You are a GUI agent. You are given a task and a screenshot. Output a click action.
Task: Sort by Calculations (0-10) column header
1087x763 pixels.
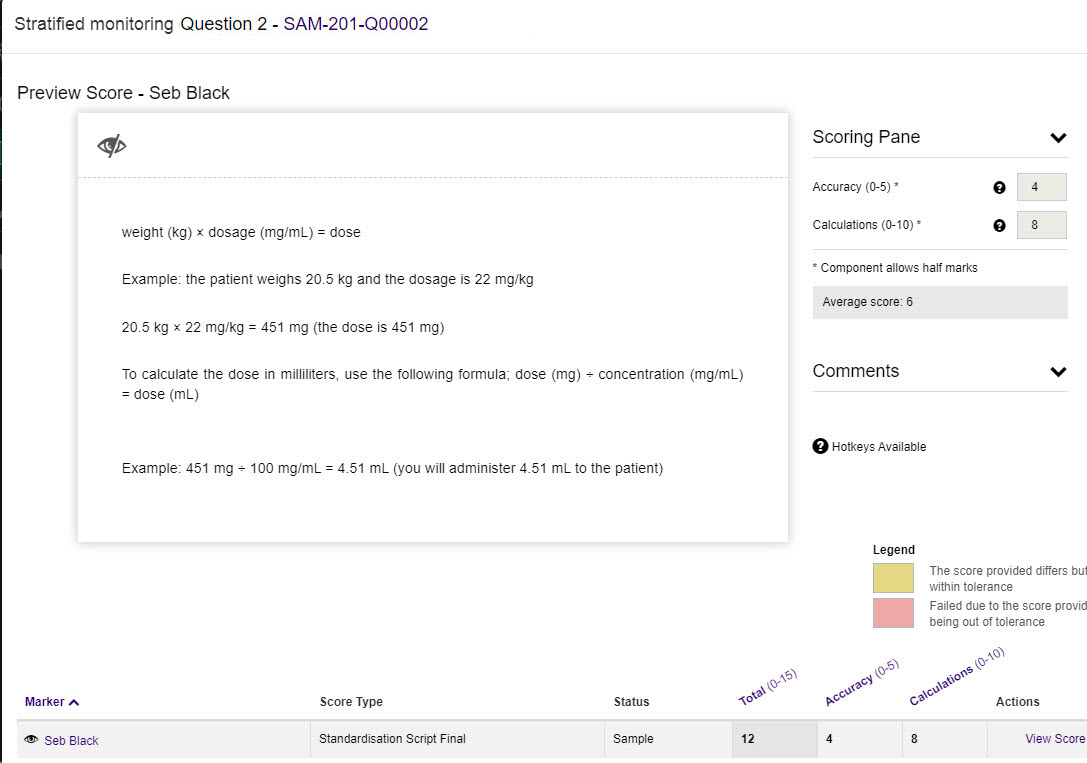point(956,677)
